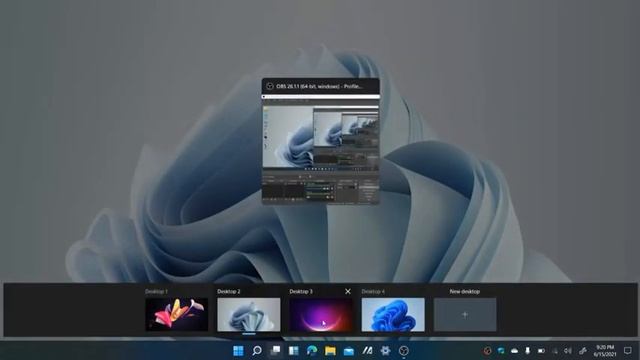Open the volume speaker tray icon
The width and height of the screenshot is (640, 360).
568,351
